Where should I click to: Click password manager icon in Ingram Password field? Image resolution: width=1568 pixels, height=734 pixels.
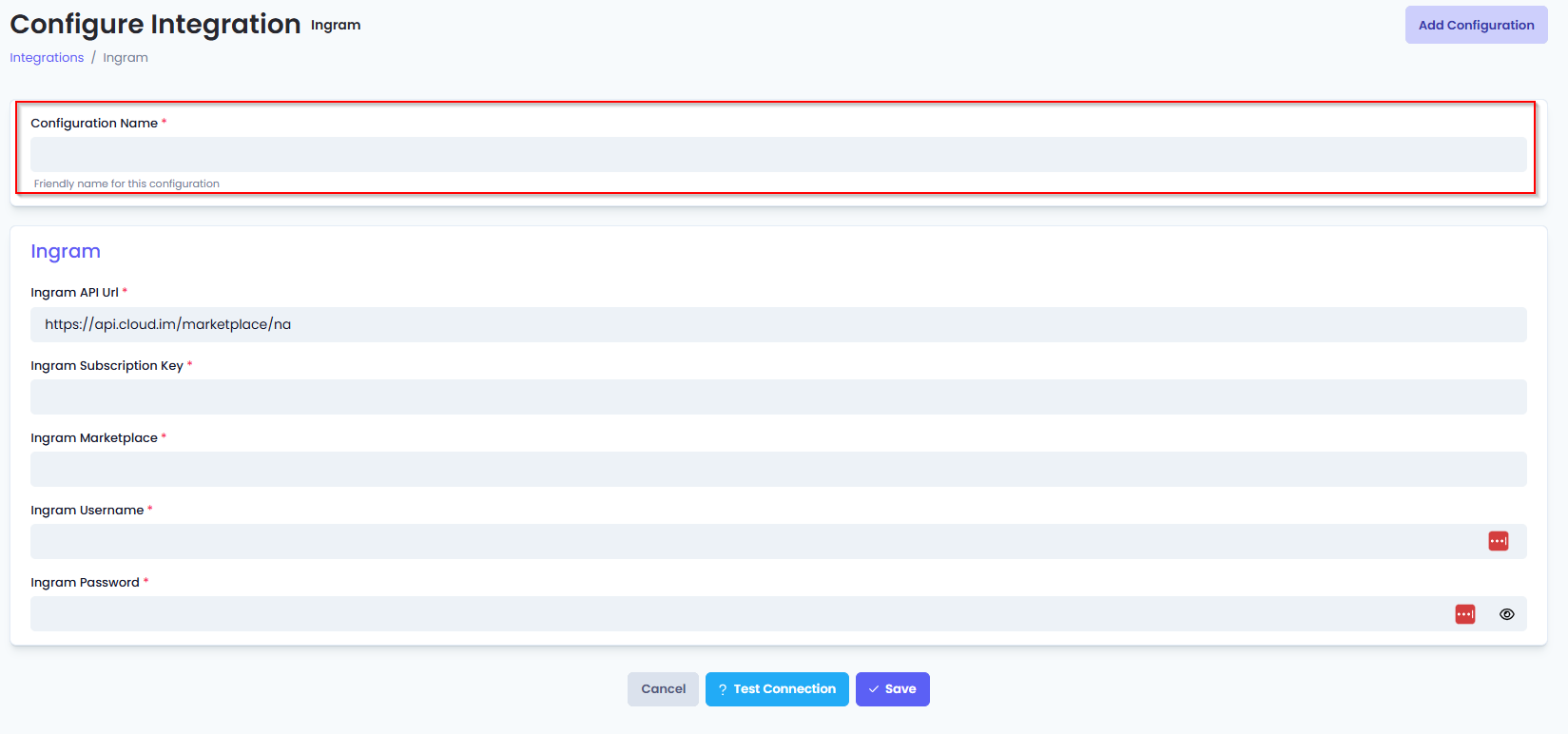click(x=1465, y=614)
